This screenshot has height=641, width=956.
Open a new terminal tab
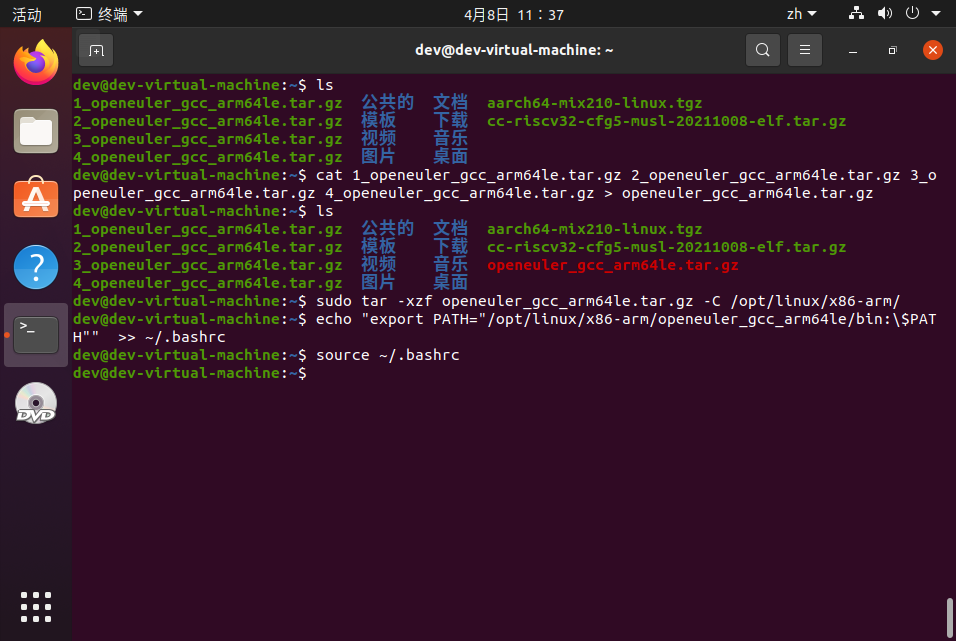pos(96,50)
